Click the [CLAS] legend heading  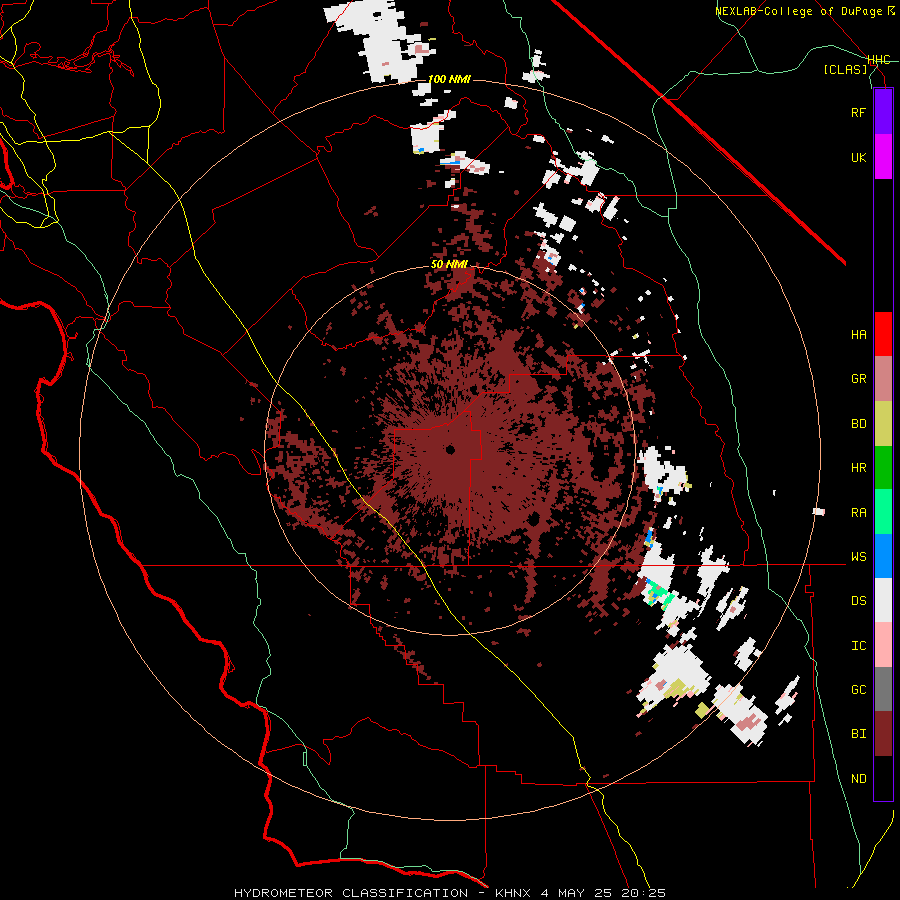tap(845, 69)
